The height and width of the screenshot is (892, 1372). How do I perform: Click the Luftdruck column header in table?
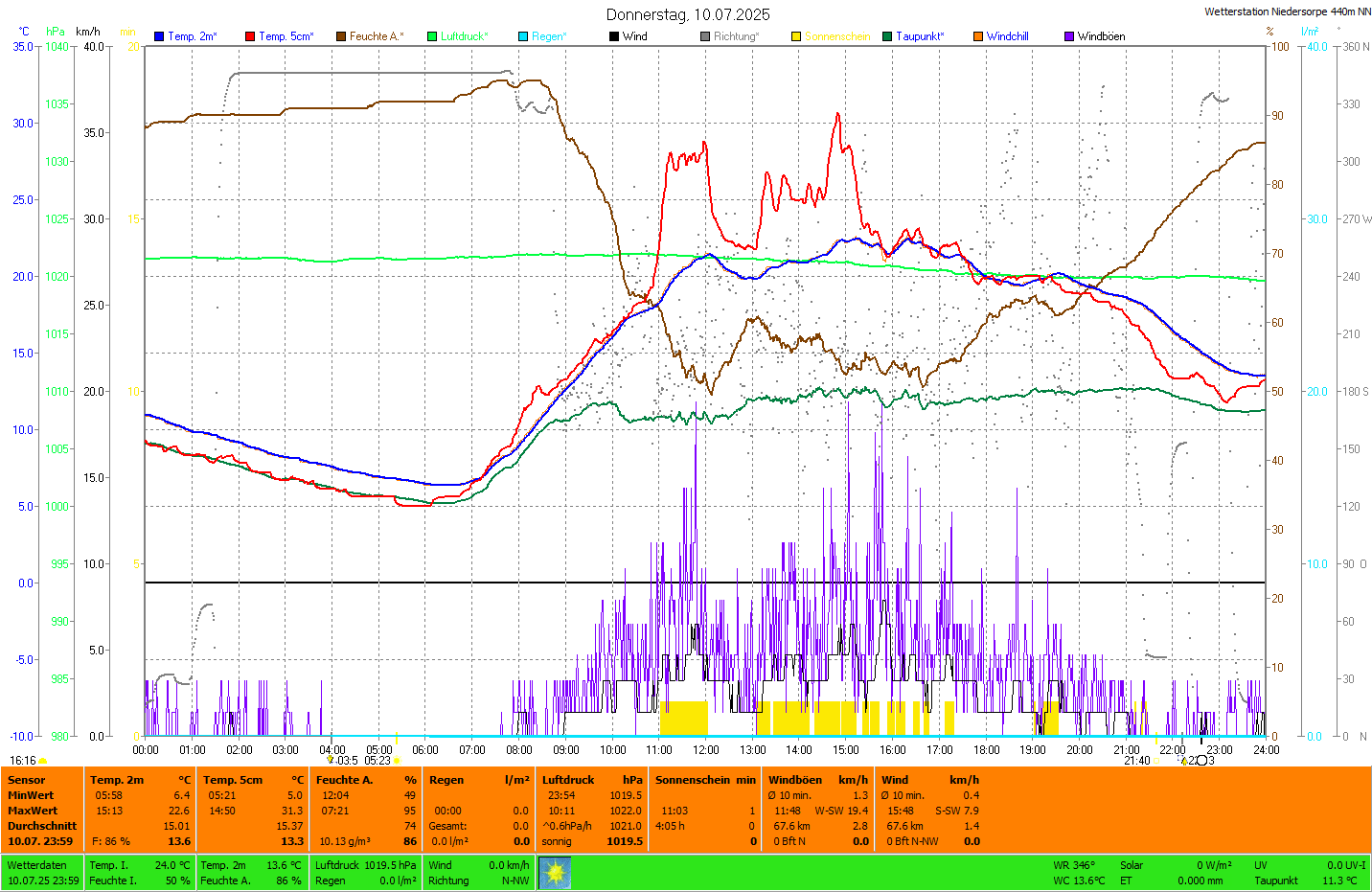tap(568, 780)
